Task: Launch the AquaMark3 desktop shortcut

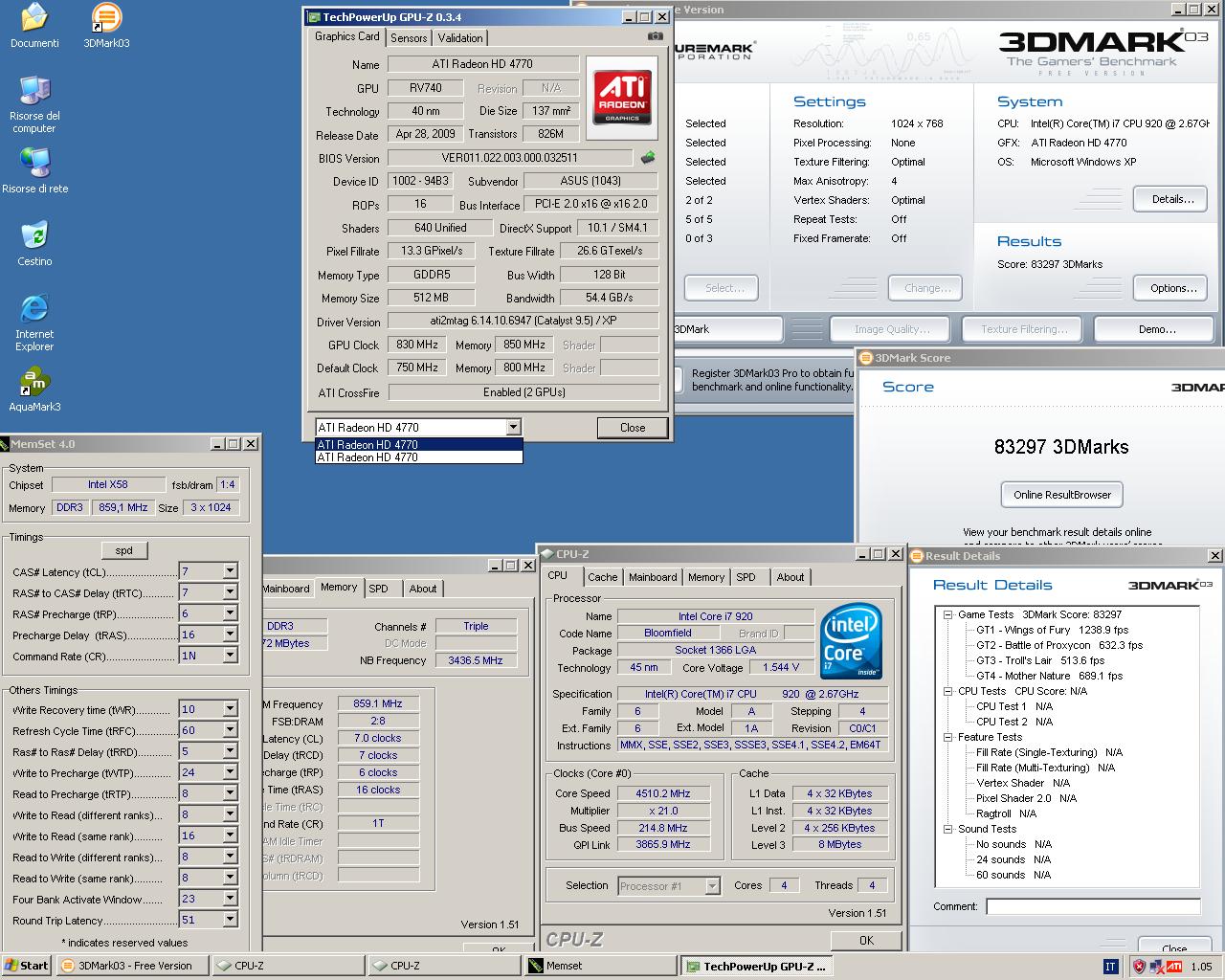Action: (34, 390)
